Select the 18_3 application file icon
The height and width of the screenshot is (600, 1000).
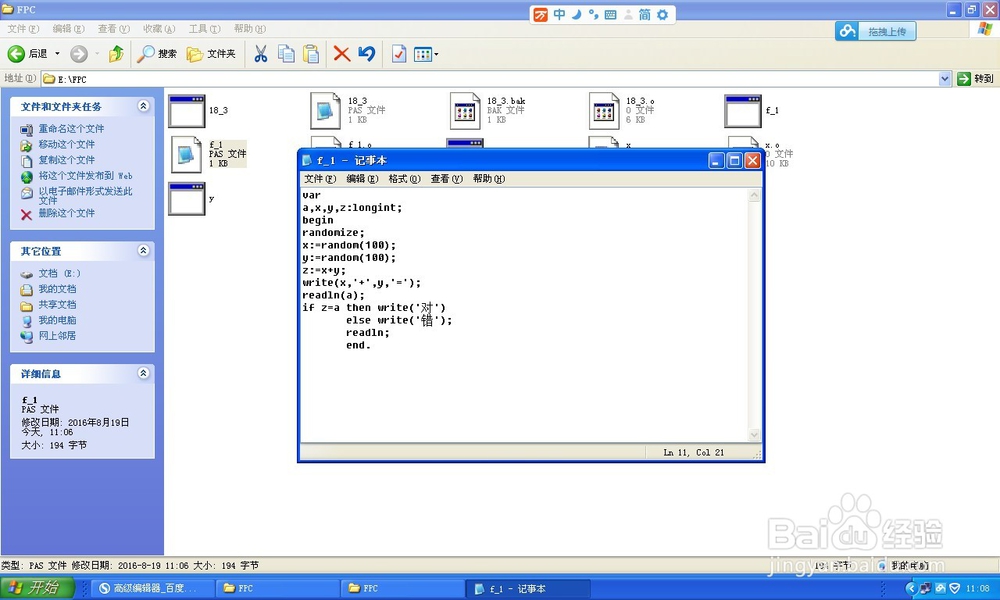click(187, 111)
